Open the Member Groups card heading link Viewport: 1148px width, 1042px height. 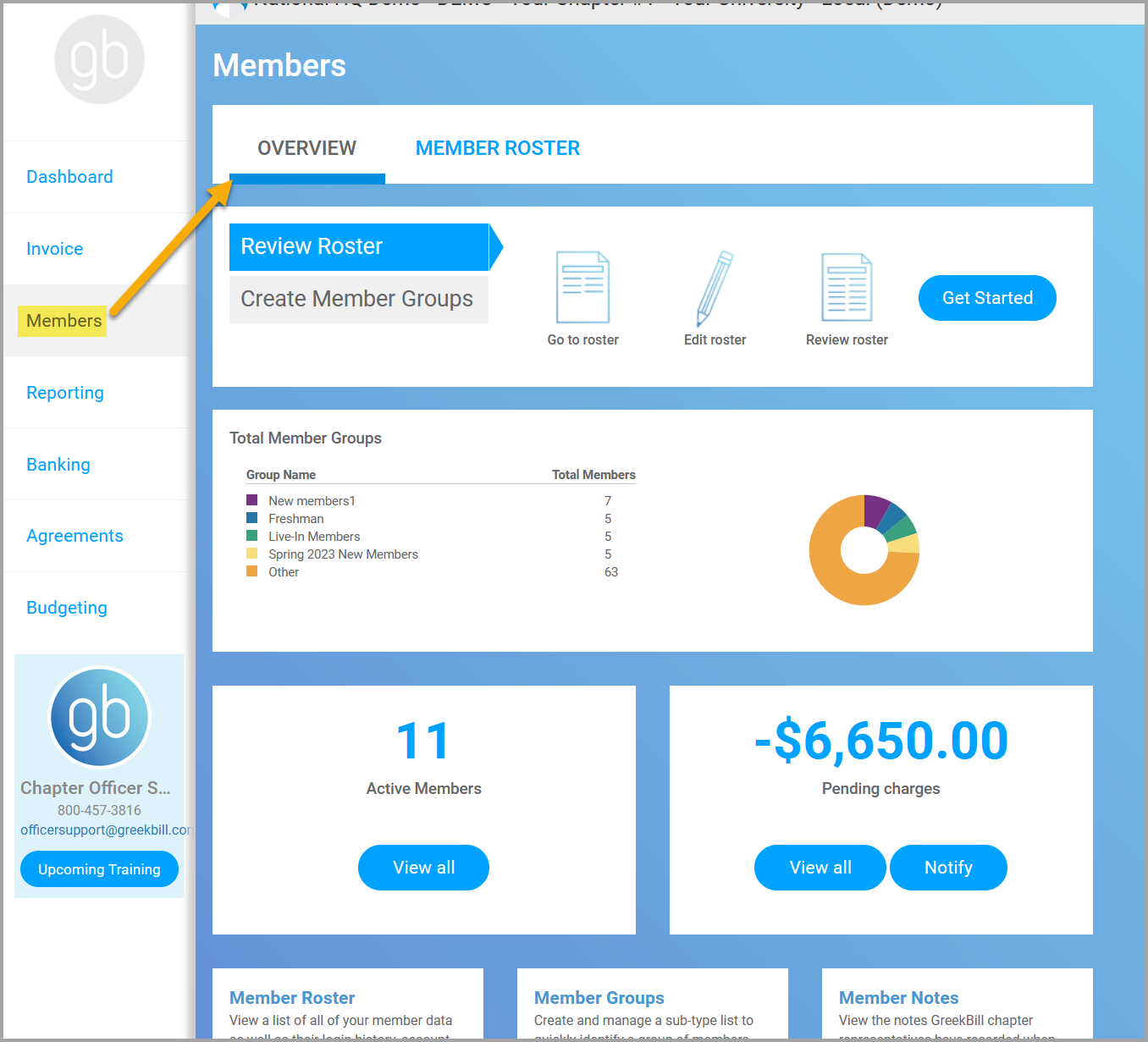(x=599, y=998)
